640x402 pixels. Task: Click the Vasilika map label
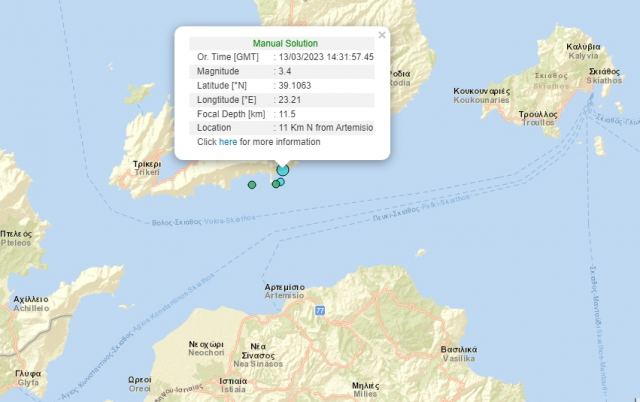point(459,354)
